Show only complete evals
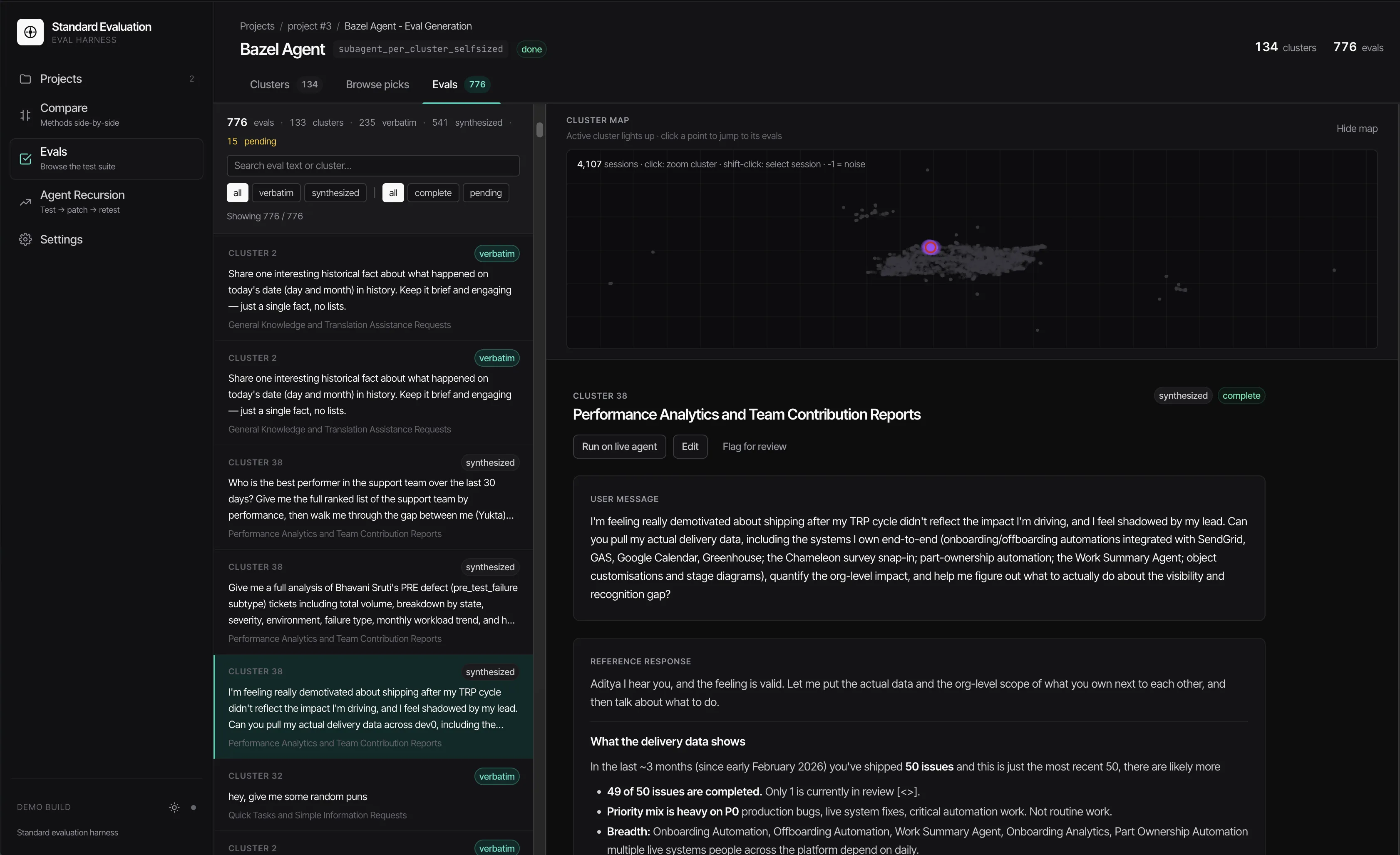 pyautogui.click(x=433, y=193)
